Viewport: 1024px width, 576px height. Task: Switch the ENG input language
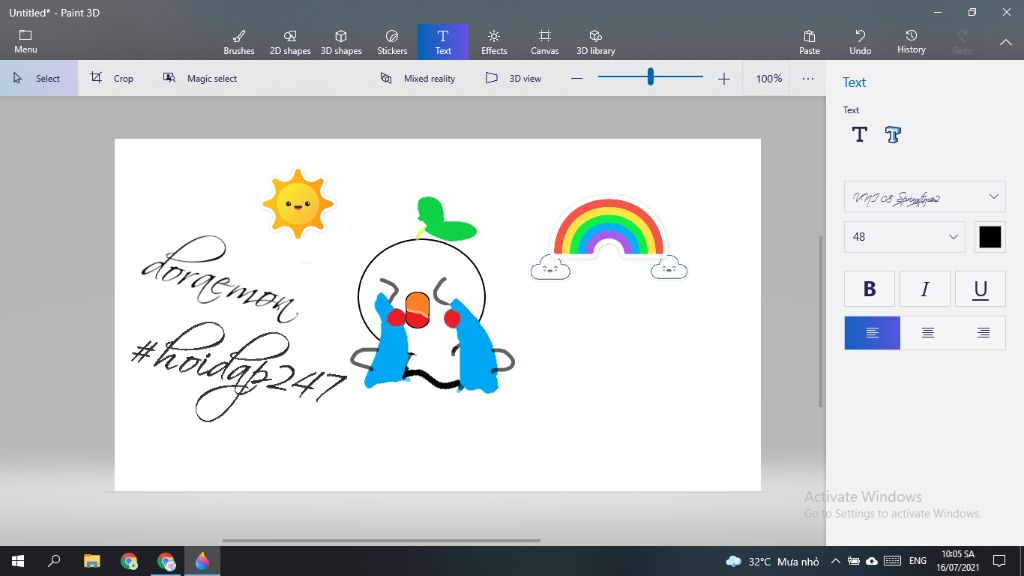918,561
